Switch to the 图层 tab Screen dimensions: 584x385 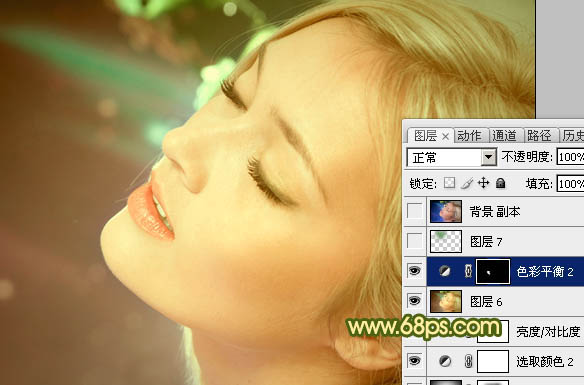(425, 136)
